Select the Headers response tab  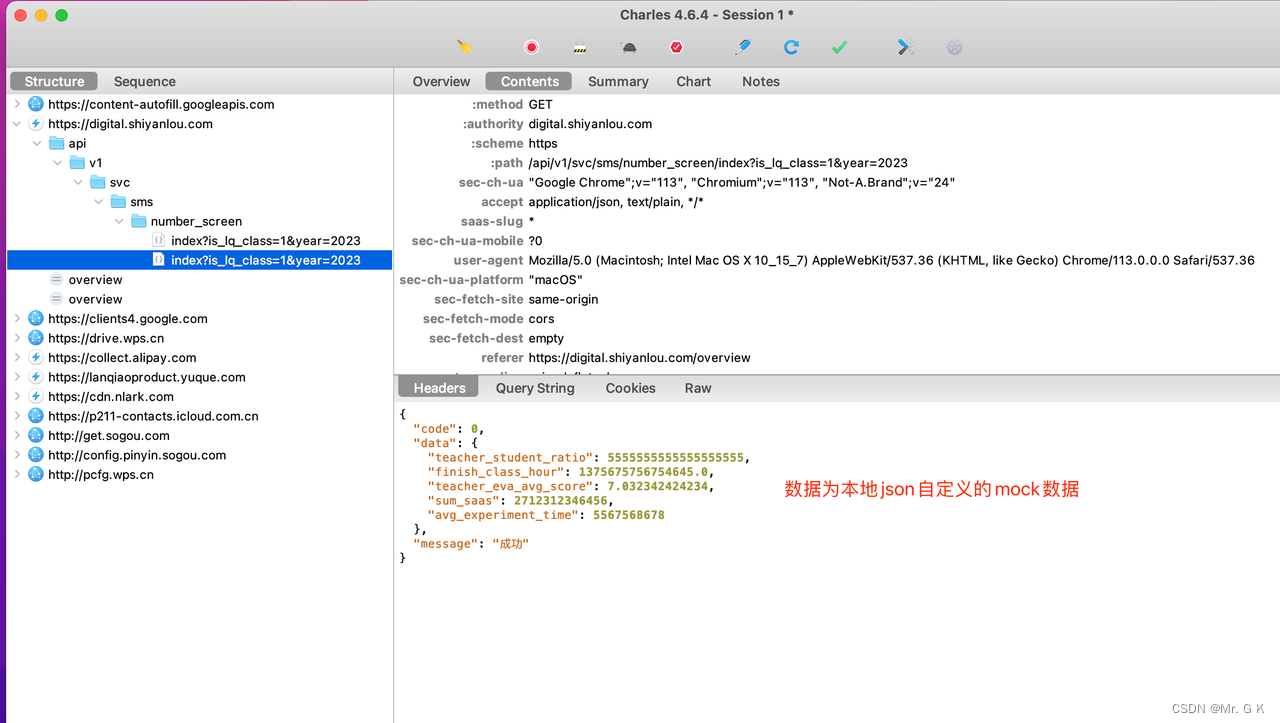tap(439, 388)
